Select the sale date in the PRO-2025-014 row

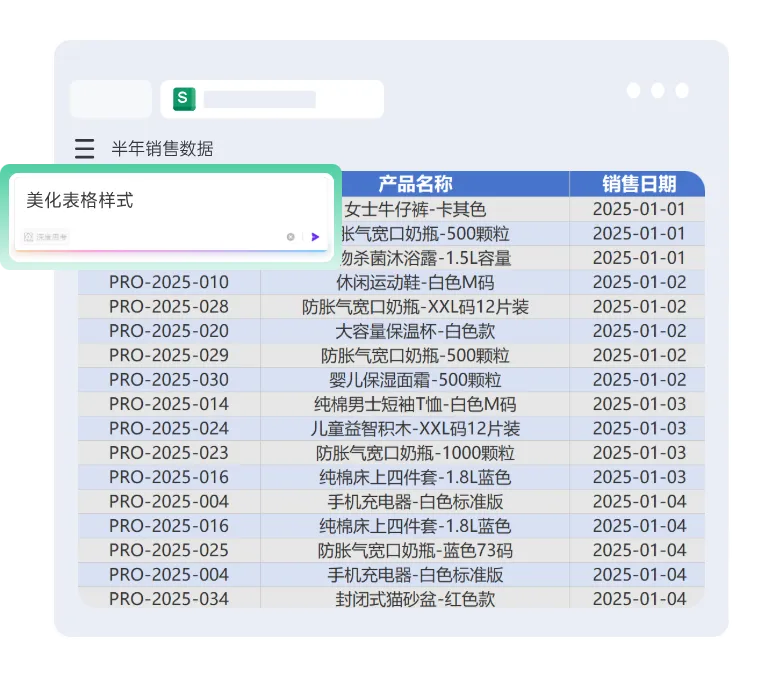click(638, 404)
